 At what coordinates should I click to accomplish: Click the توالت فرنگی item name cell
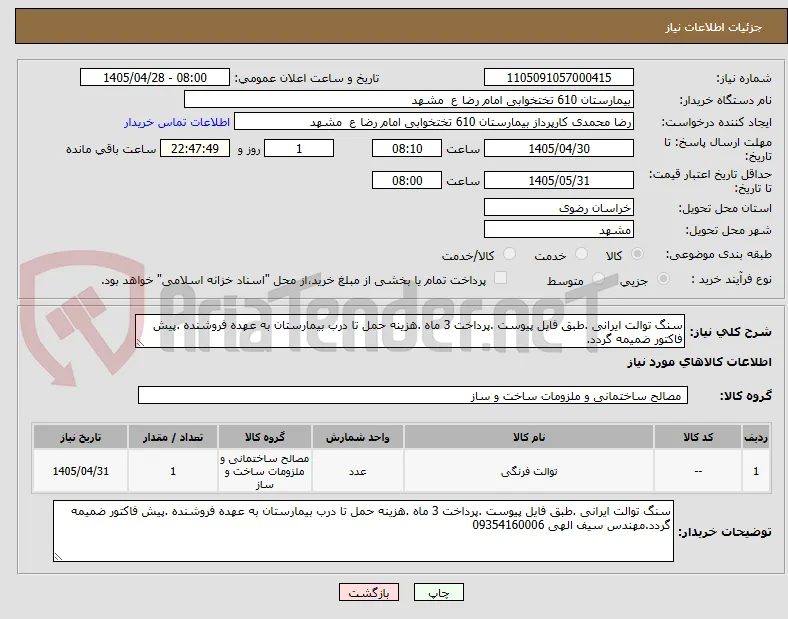pos(529,471)
